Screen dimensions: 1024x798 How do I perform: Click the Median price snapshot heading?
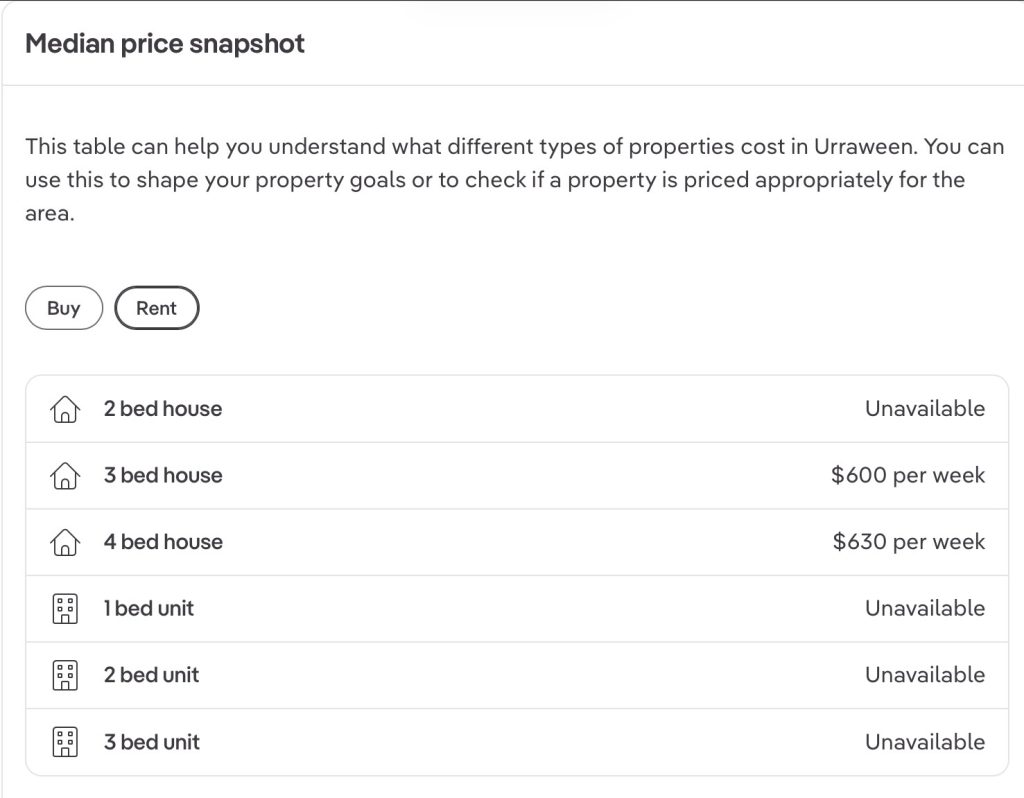[165, 44]
